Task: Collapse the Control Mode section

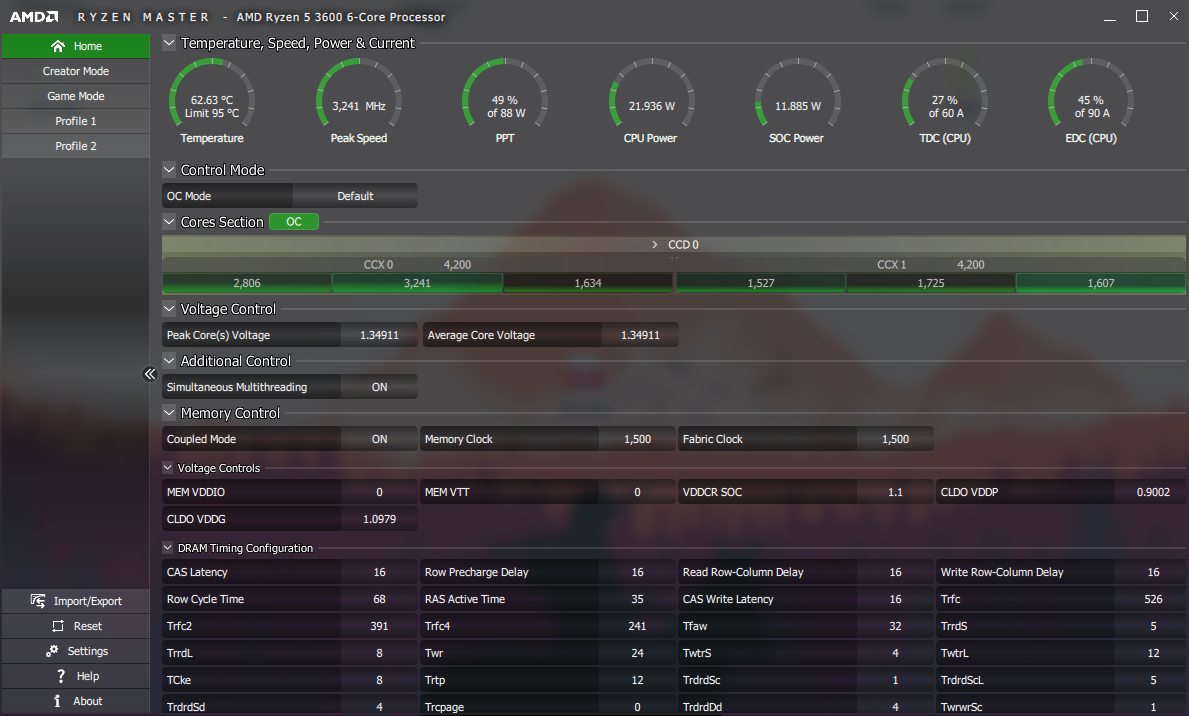Action: point(169,170)
